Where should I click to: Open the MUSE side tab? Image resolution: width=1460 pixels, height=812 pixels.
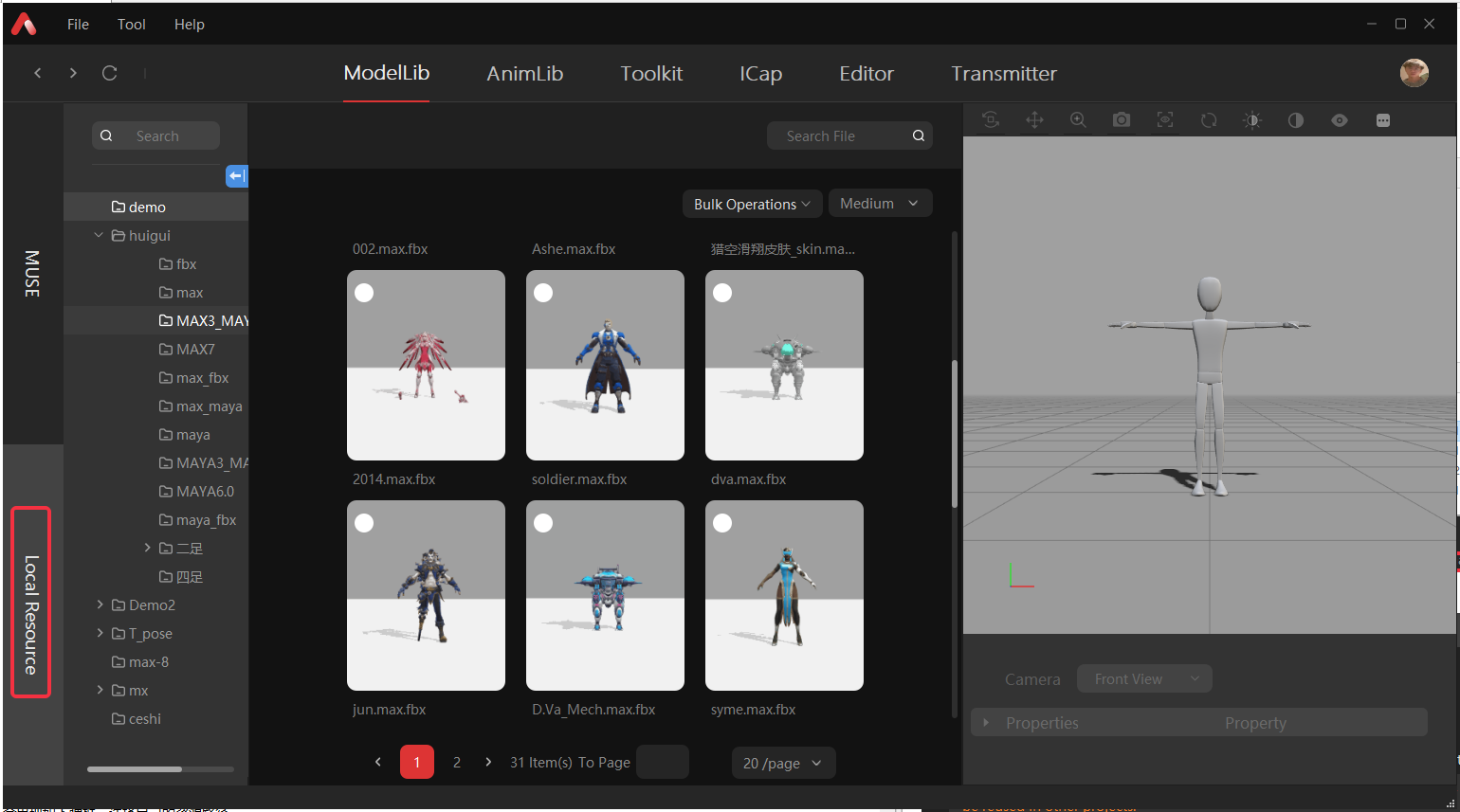click(x=32, y=274)
